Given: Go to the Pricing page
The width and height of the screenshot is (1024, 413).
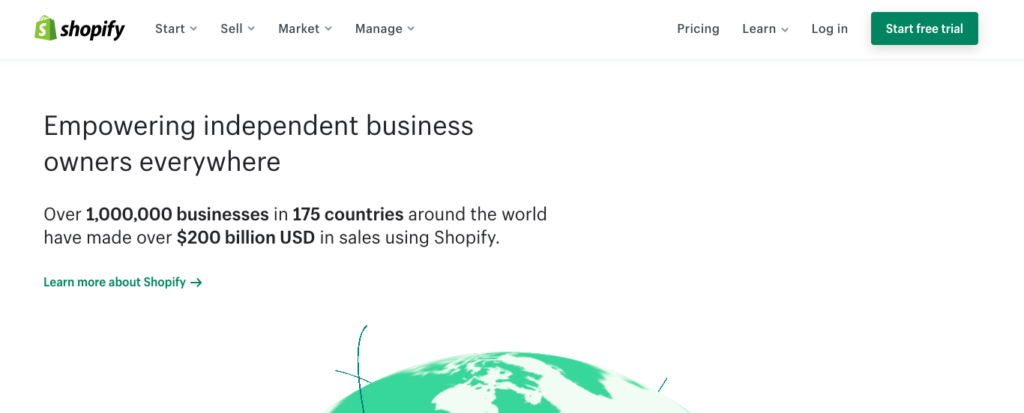Looking at the screenshot, I should [x=698, y=29].
